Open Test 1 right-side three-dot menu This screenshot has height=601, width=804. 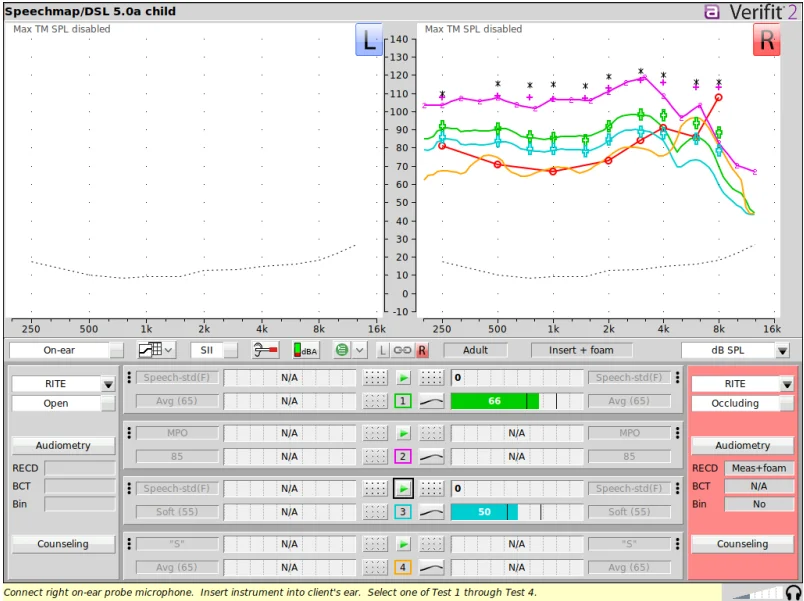[x=677, y=378]
